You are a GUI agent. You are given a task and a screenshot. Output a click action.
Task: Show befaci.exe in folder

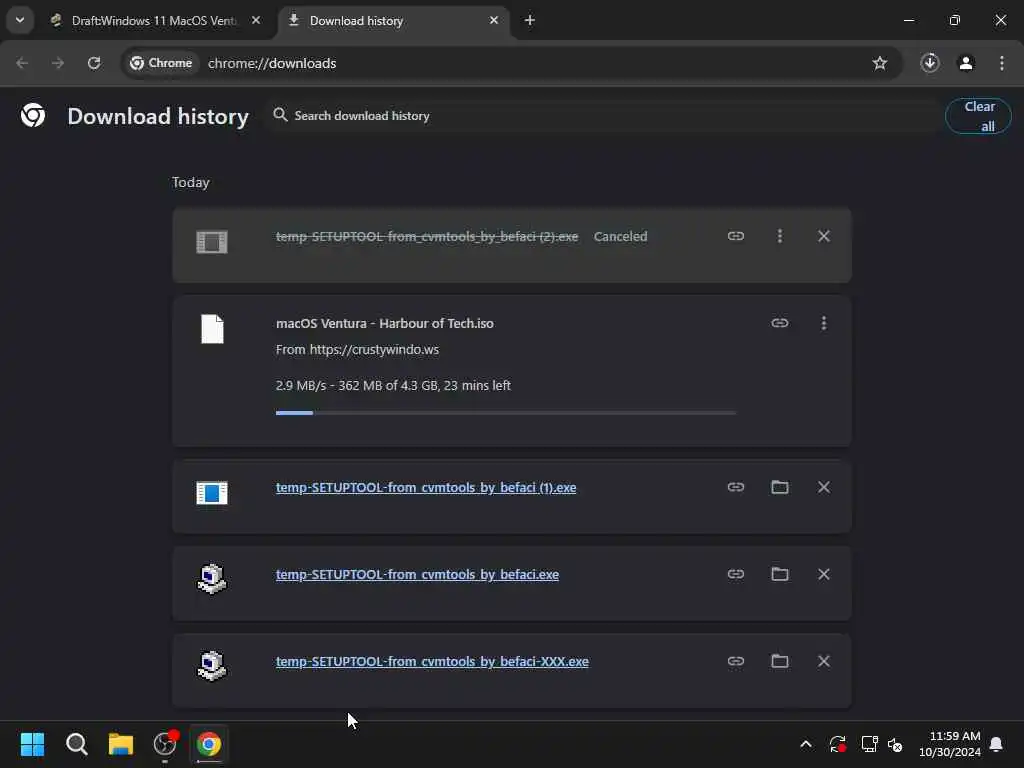pyautogui.click(x=780, y=574)
